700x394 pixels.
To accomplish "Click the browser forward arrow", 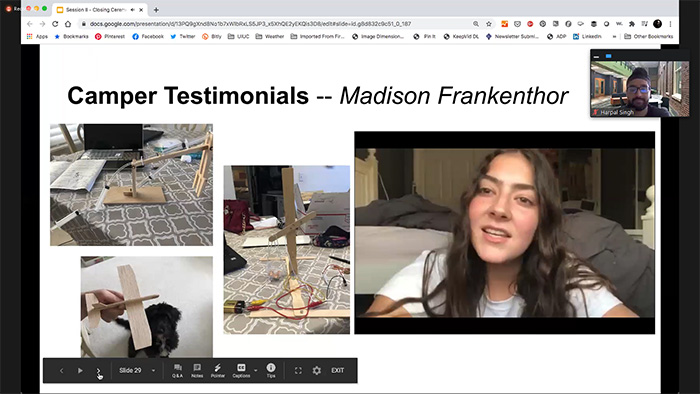I will click(42, 24).
